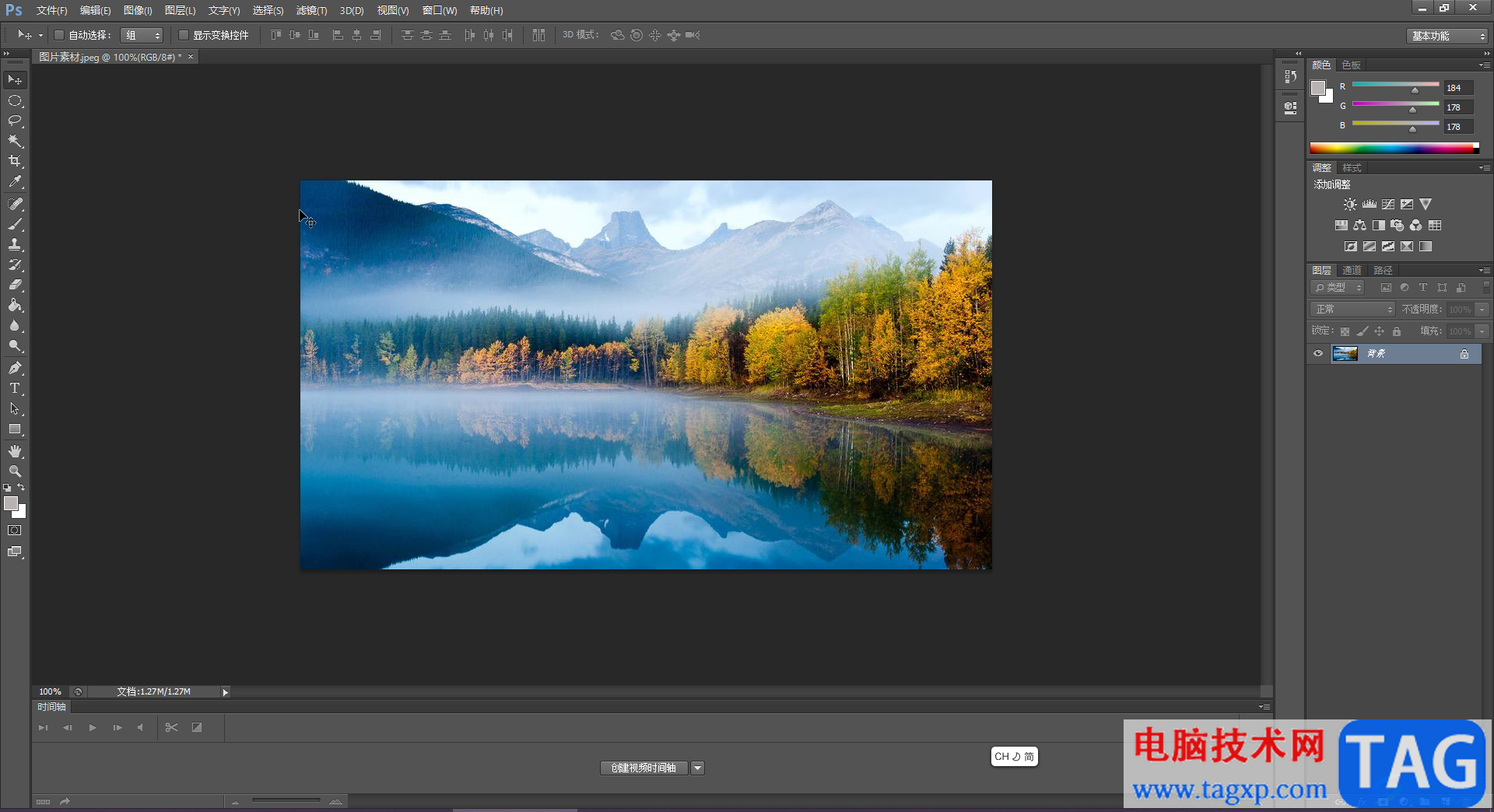Open the 滤镜(T) menu
The image size is (1494, 812).
tap(311, 10)
